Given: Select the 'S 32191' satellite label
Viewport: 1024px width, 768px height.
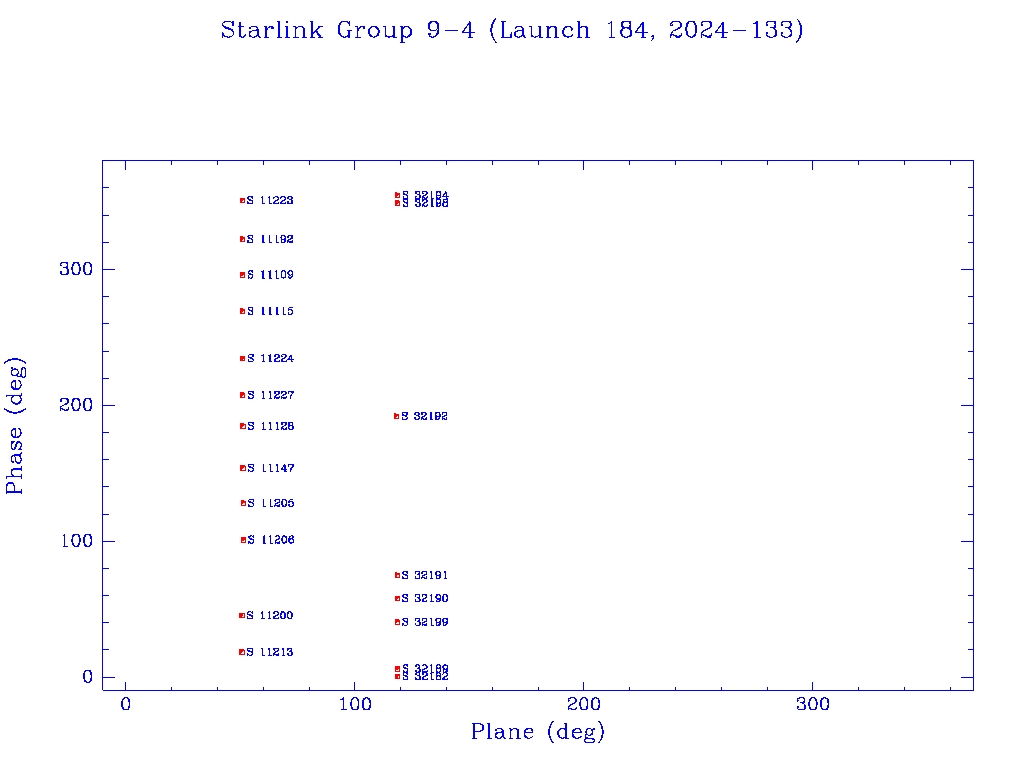Looking at the screenshot, I should [x=424, y=575].
